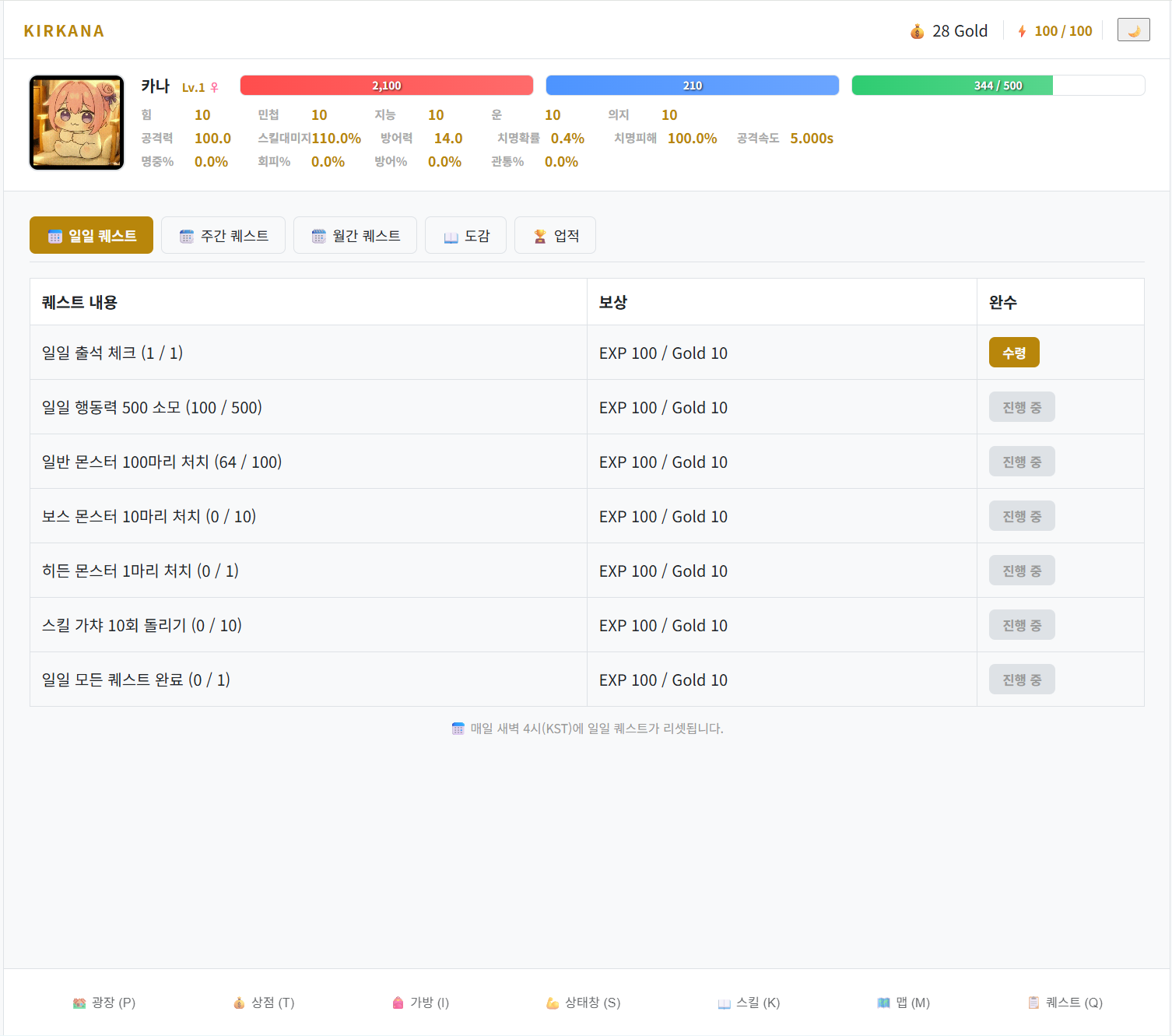
Task: Switch to the 월간 퀘스트 tab
Action: click(355, 236)
